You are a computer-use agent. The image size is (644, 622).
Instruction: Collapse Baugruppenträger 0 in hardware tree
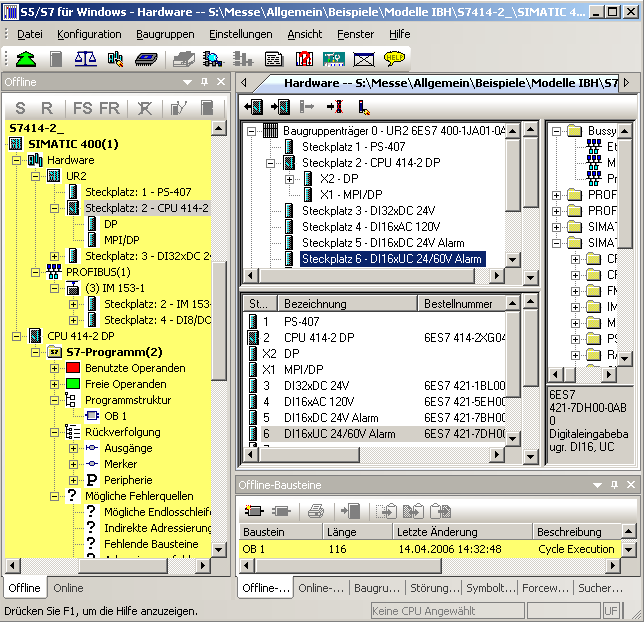(251, 131)
